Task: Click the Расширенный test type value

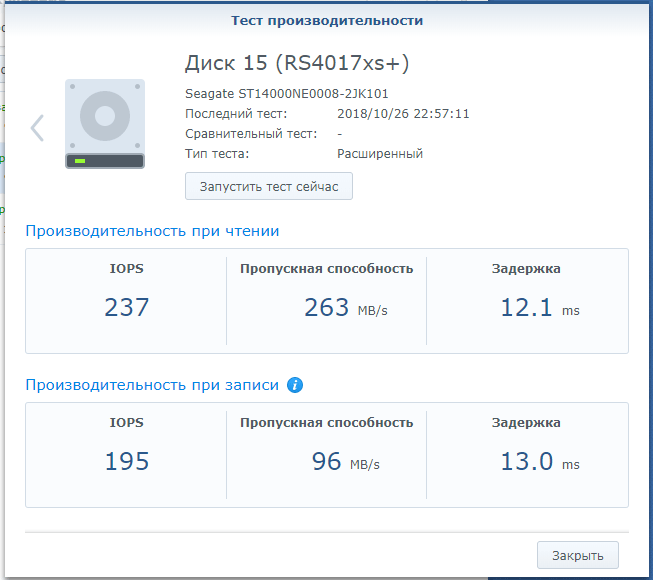Action: [x=380, y=154]
